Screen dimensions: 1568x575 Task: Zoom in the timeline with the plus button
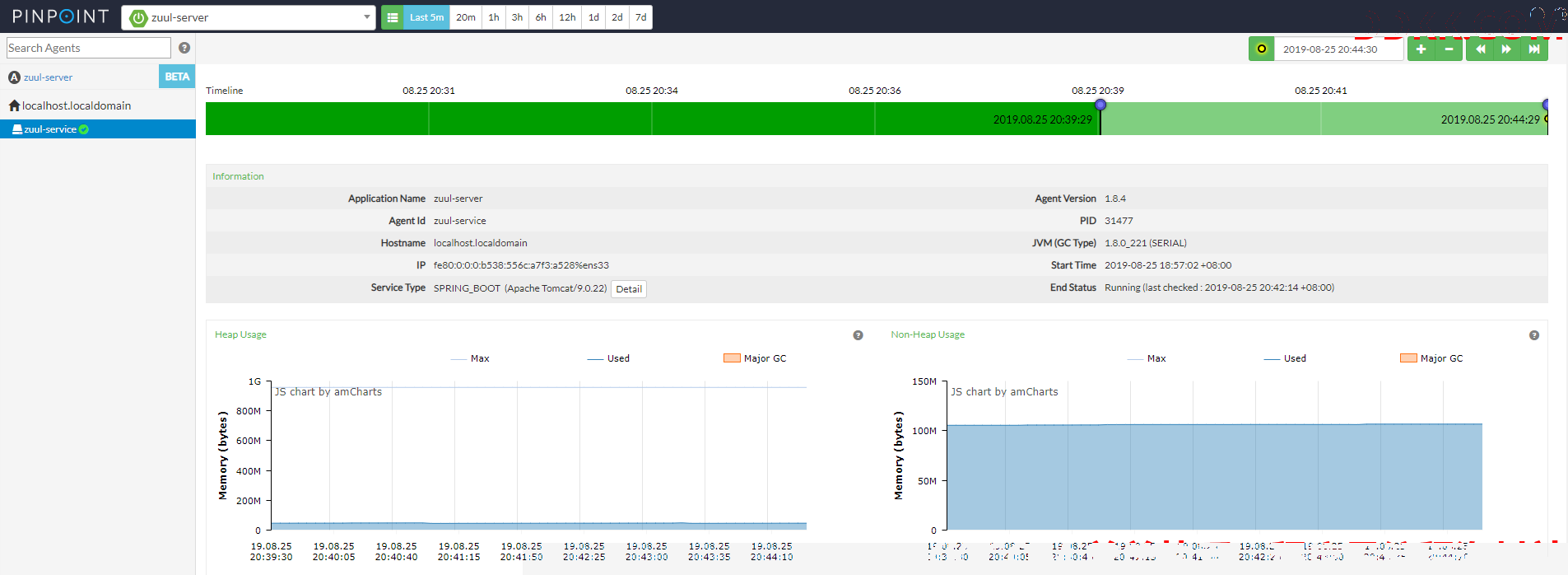click(1421, 49)
